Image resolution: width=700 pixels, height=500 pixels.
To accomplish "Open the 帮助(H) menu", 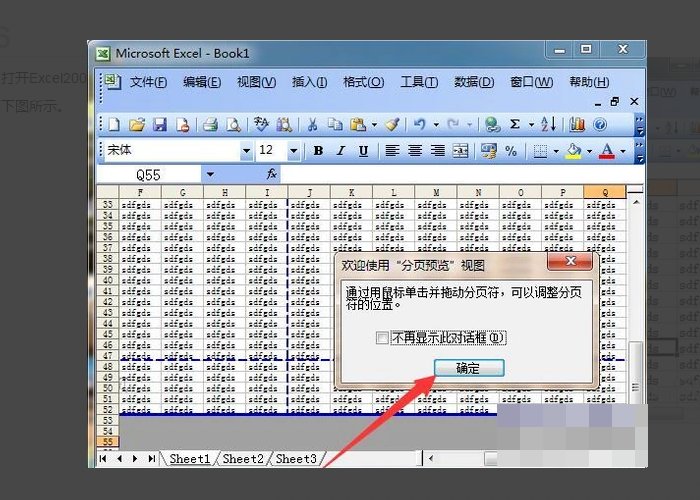I will click(x=589, y=82).
